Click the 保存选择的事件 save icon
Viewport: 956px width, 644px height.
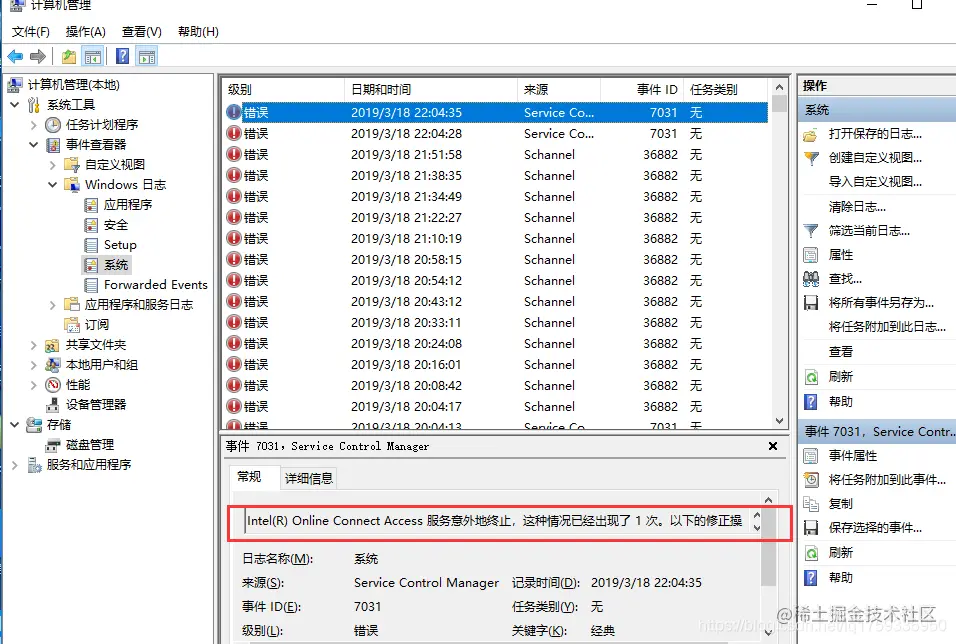(x=811, y=528)
